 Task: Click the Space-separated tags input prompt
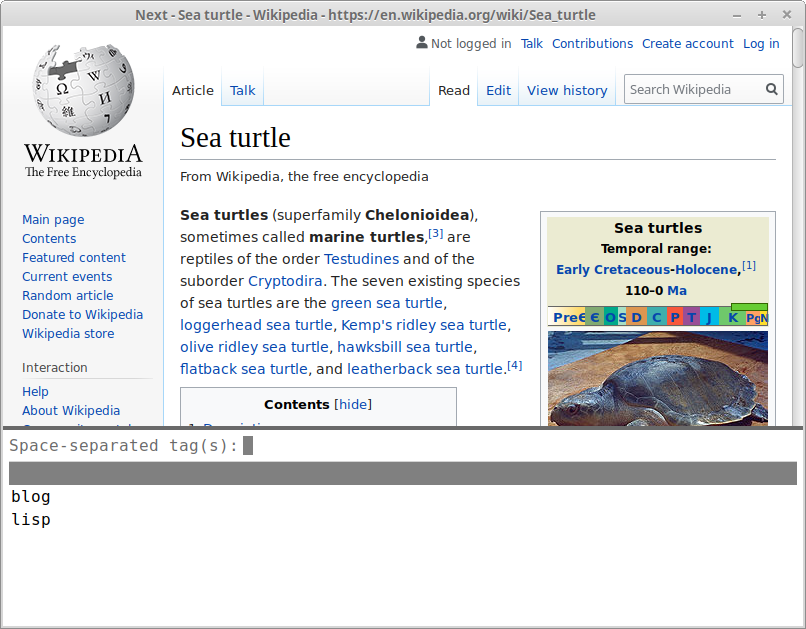coord(403,446)
